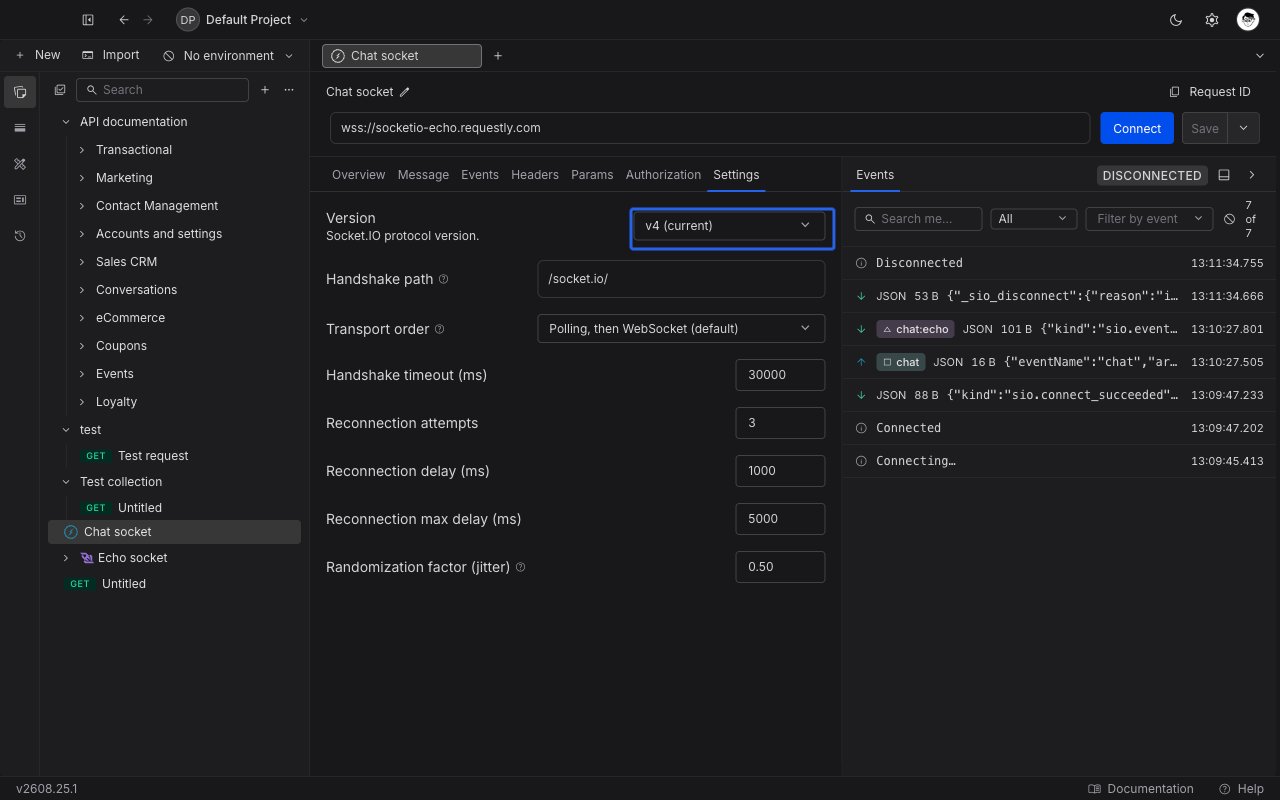Open the Version v4 (current) dropdown

pyautogui.click(x=728, y=226)
